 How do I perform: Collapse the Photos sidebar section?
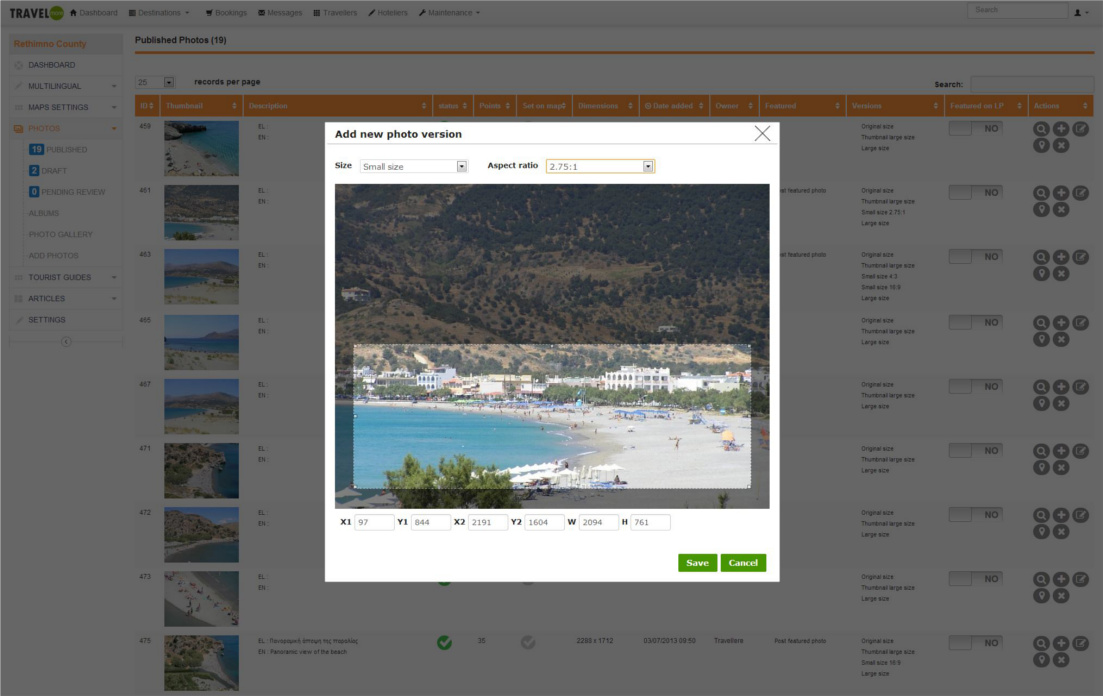pyautogui.click(x=65, y=128)
